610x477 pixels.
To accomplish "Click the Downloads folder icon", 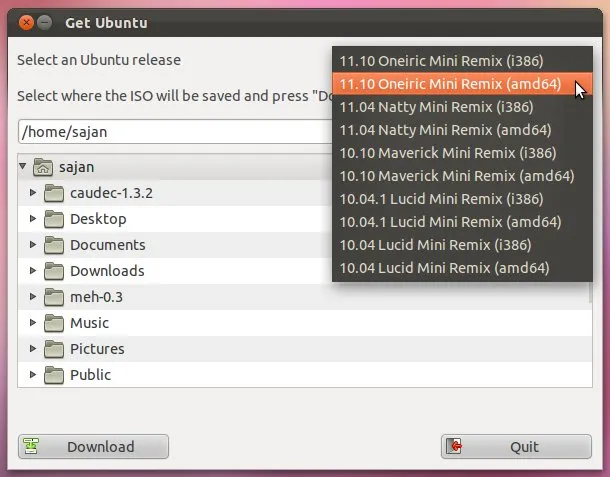I will tap(54, 271).
